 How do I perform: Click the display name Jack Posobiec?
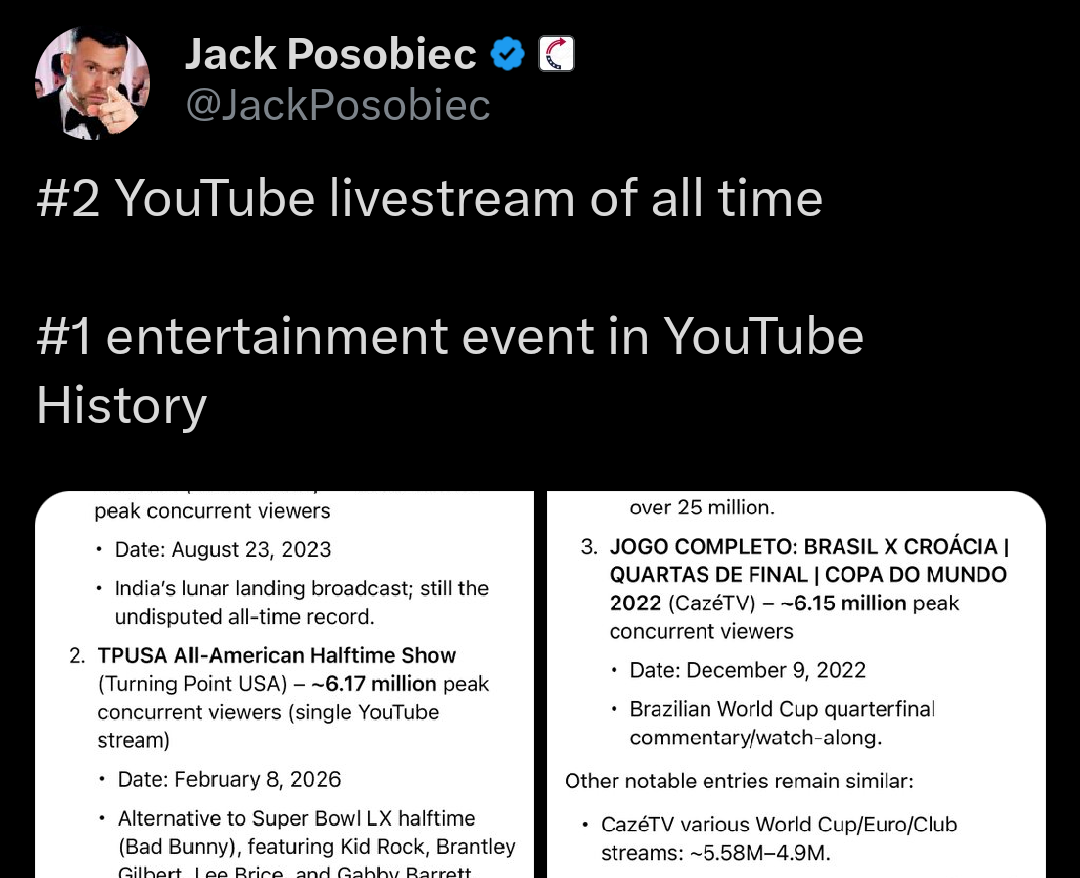pos(330,53)
